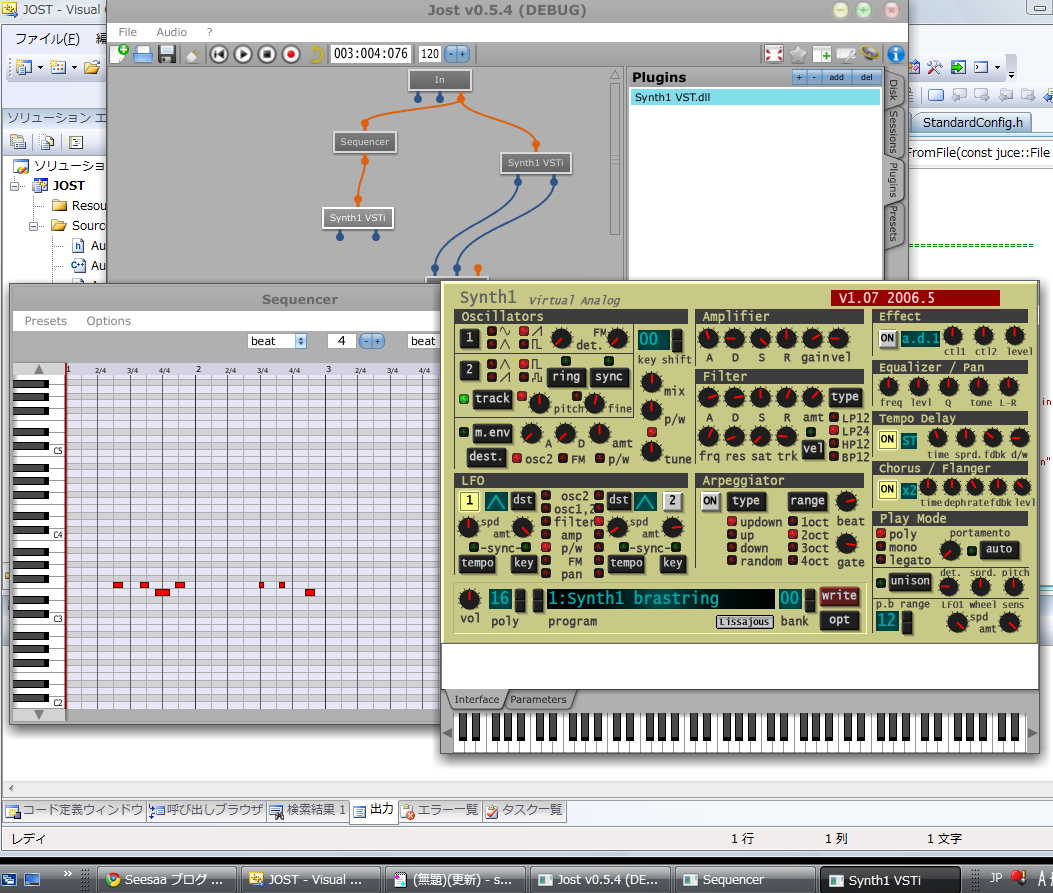Image resolution: width=1053 pixels, height=893 pixels.
Task: Open the Audio menu in Jost
Action: click(171, 32)
